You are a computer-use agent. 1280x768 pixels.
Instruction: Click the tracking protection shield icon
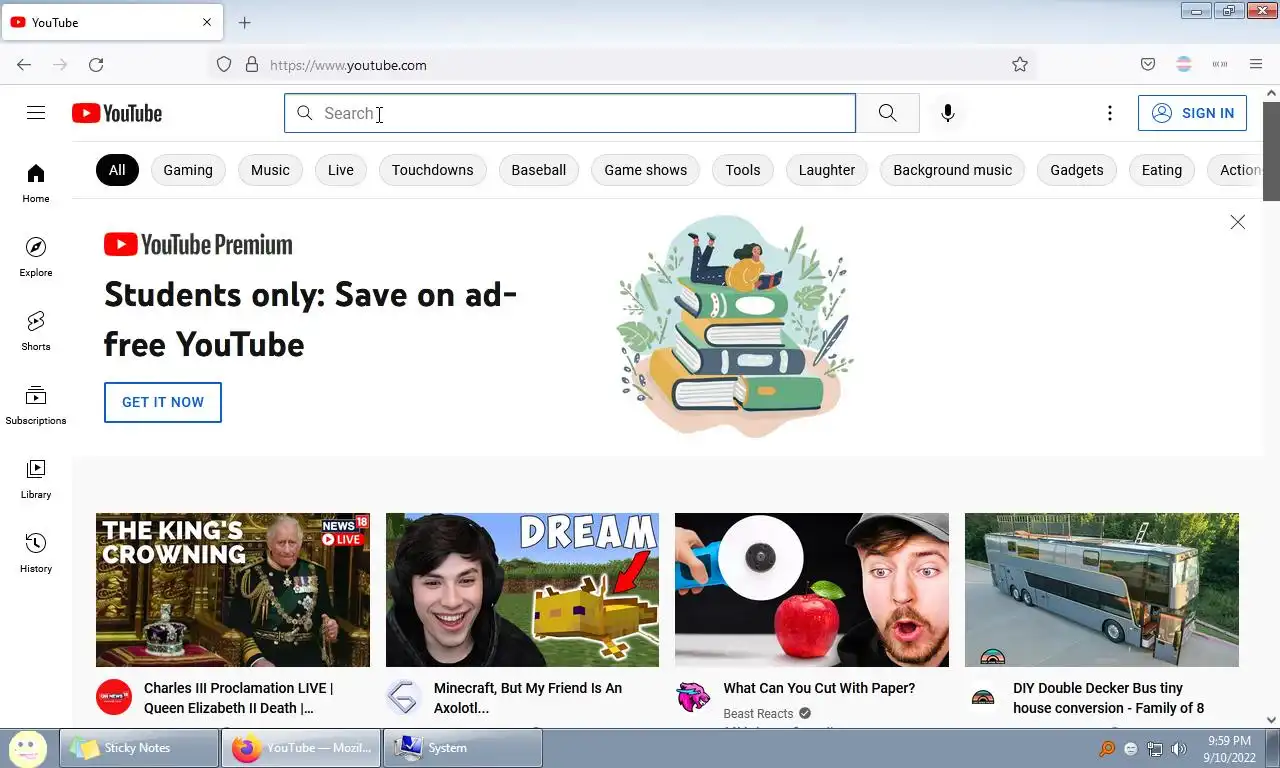(224, 65)
